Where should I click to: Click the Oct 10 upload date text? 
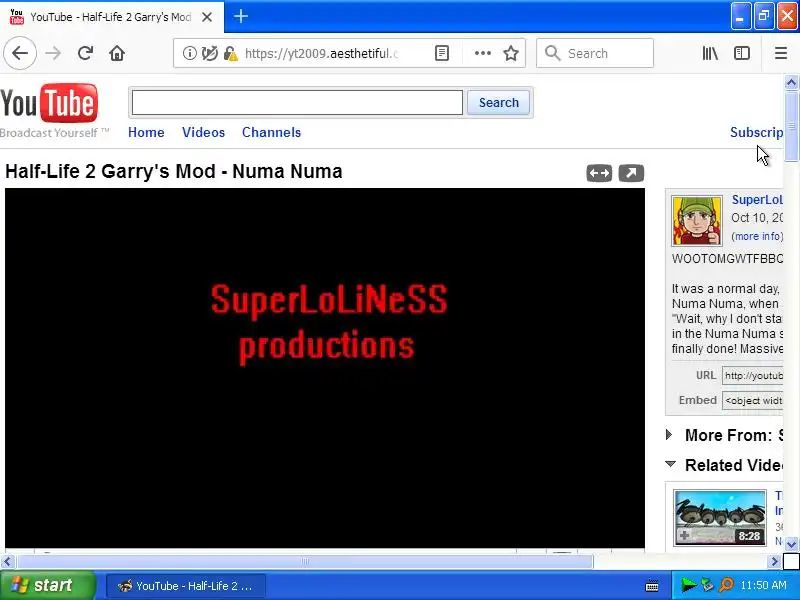[757, 218]
